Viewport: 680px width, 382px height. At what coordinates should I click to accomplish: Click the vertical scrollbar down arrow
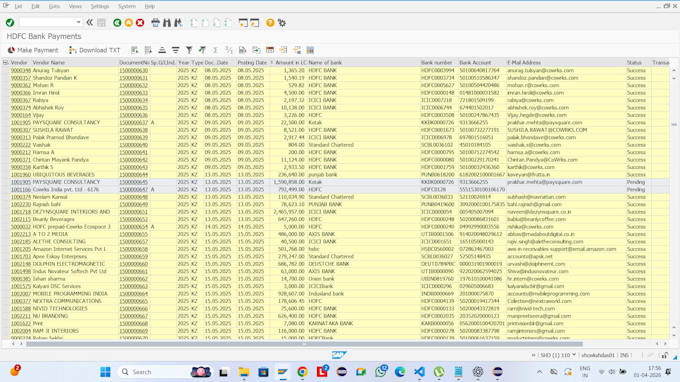(674, 335)
